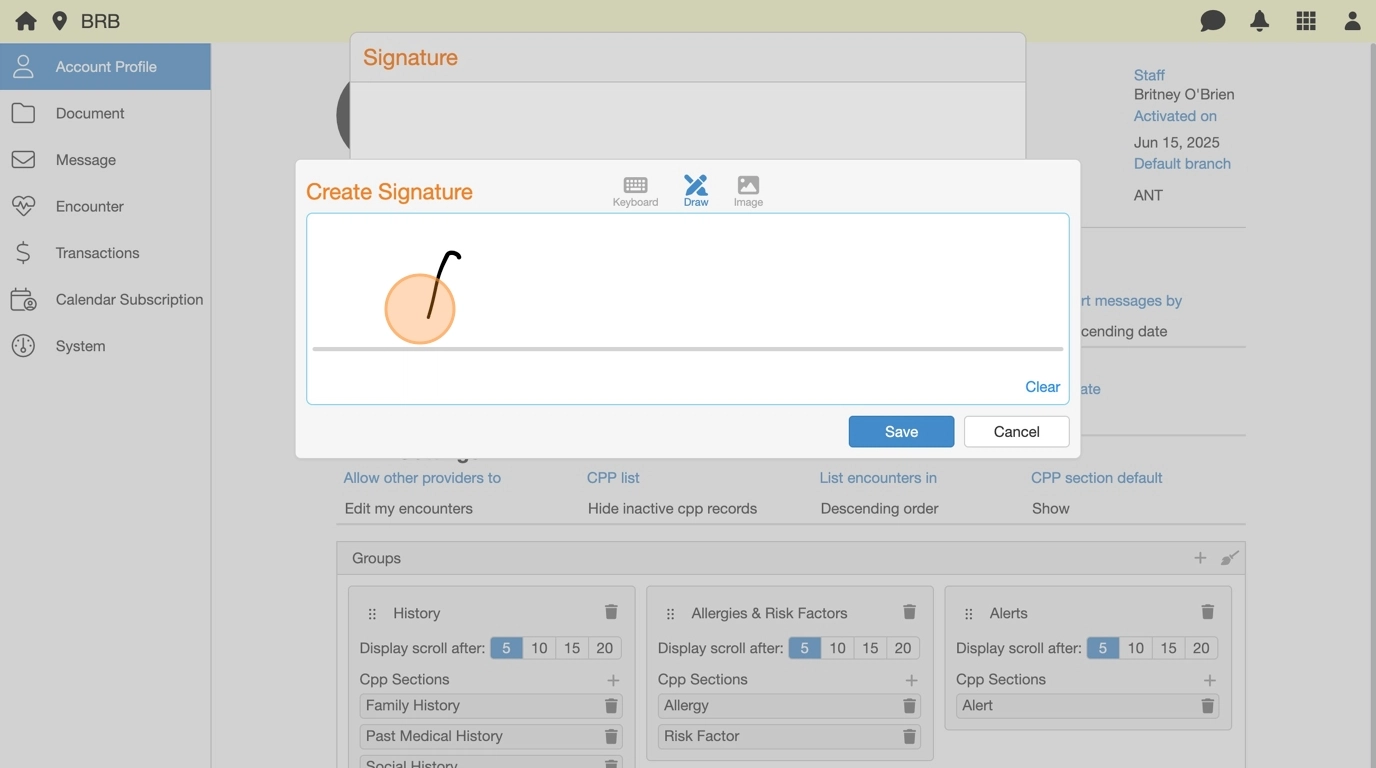Add a Cpp Section to History group
Image resolution: width=1376 pixels, height=768 pixels.
click(613, 680)
